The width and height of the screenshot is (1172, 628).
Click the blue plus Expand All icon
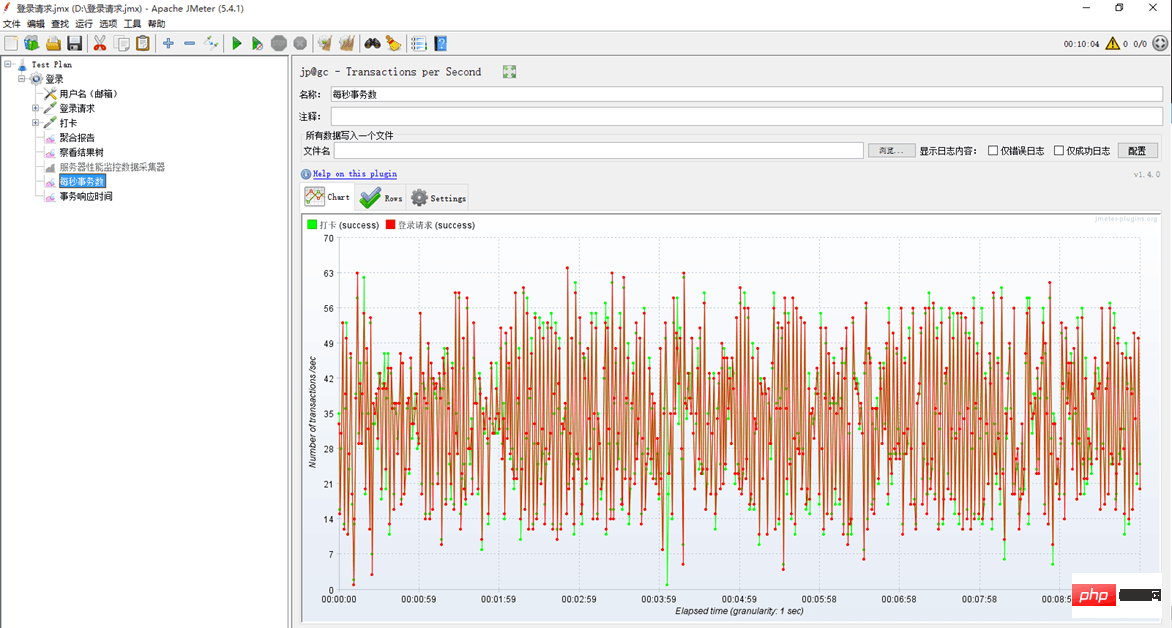point(168,43)
